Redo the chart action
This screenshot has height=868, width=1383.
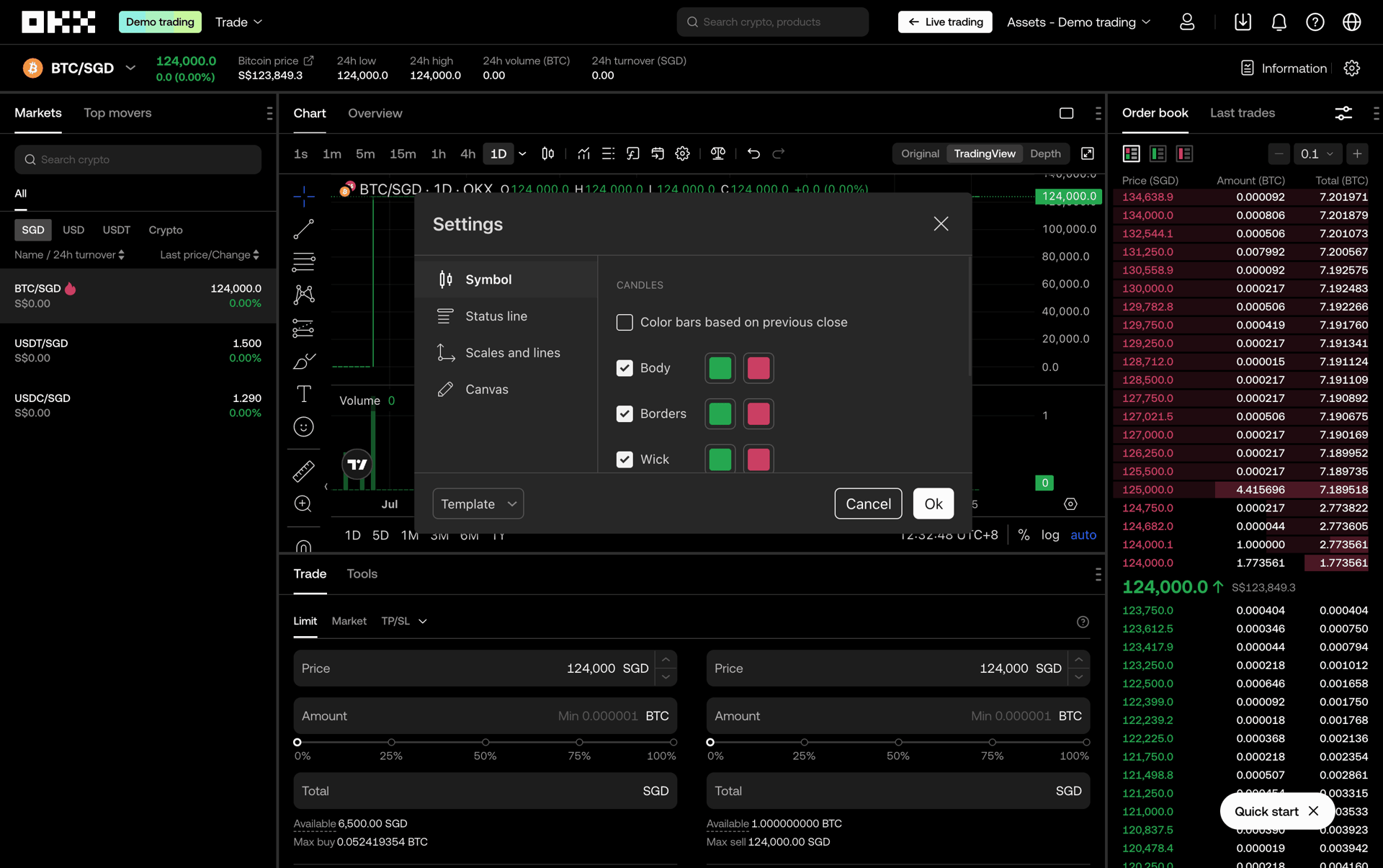779,153
